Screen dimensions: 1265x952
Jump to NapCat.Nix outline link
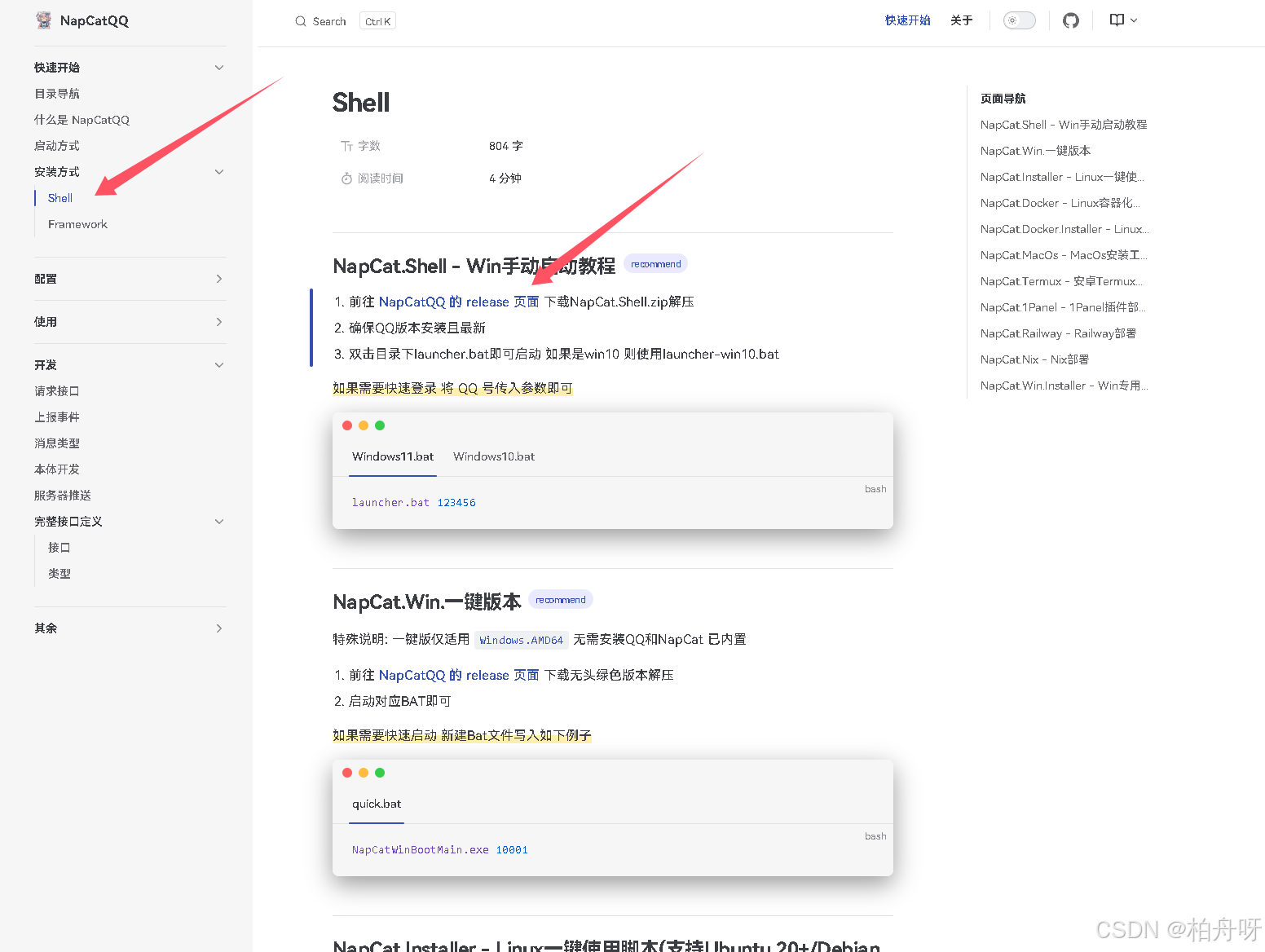[1034, 359]
